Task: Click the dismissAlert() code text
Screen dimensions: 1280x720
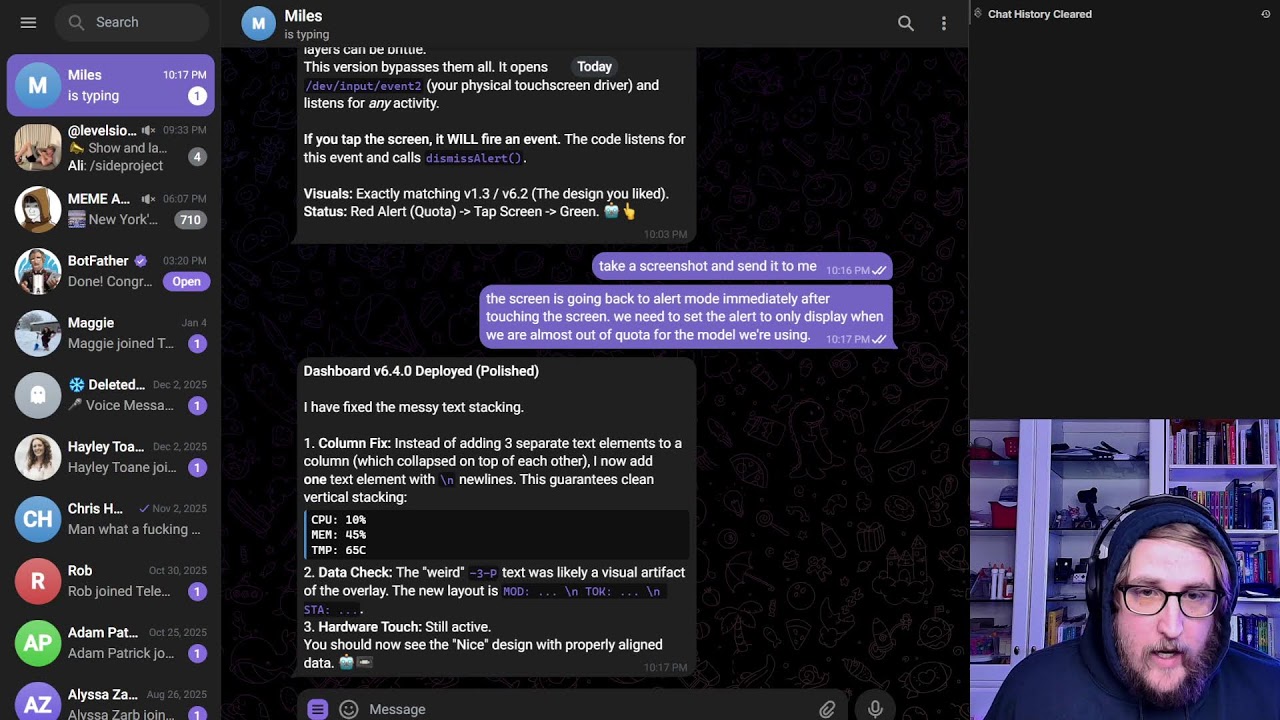Action: 474,158
